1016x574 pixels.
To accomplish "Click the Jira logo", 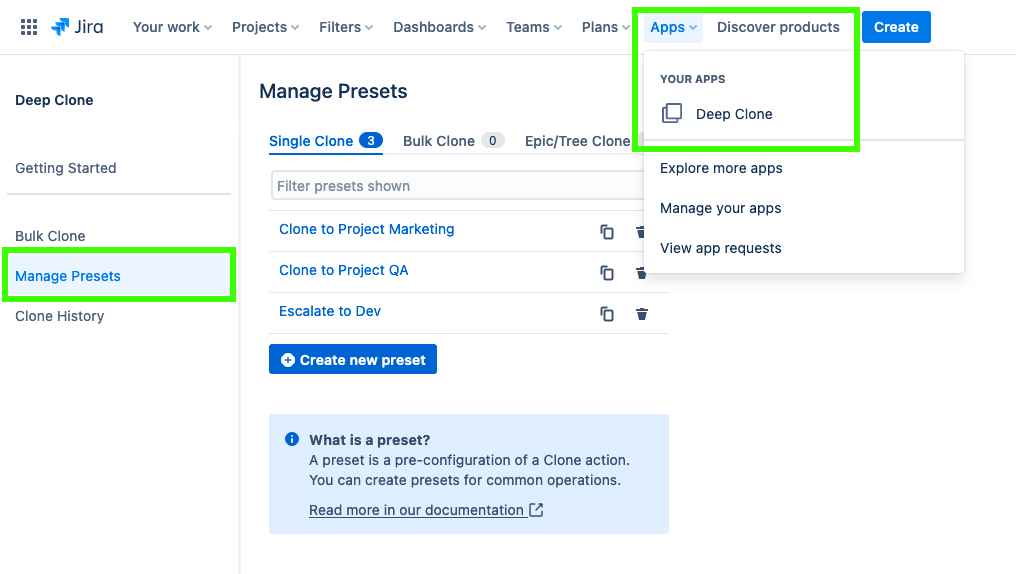I will (x=77, y=27).
